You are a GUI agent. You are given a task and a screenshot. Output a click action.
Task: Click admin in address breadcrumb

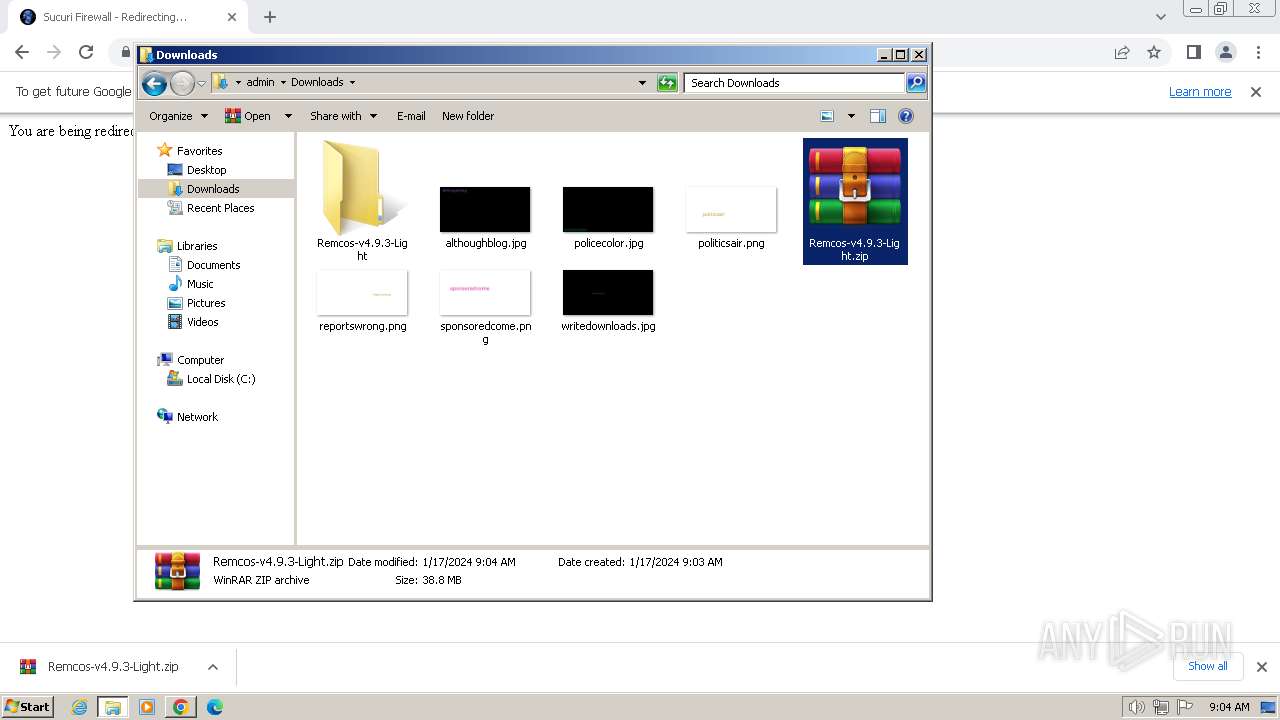(260, 83)
